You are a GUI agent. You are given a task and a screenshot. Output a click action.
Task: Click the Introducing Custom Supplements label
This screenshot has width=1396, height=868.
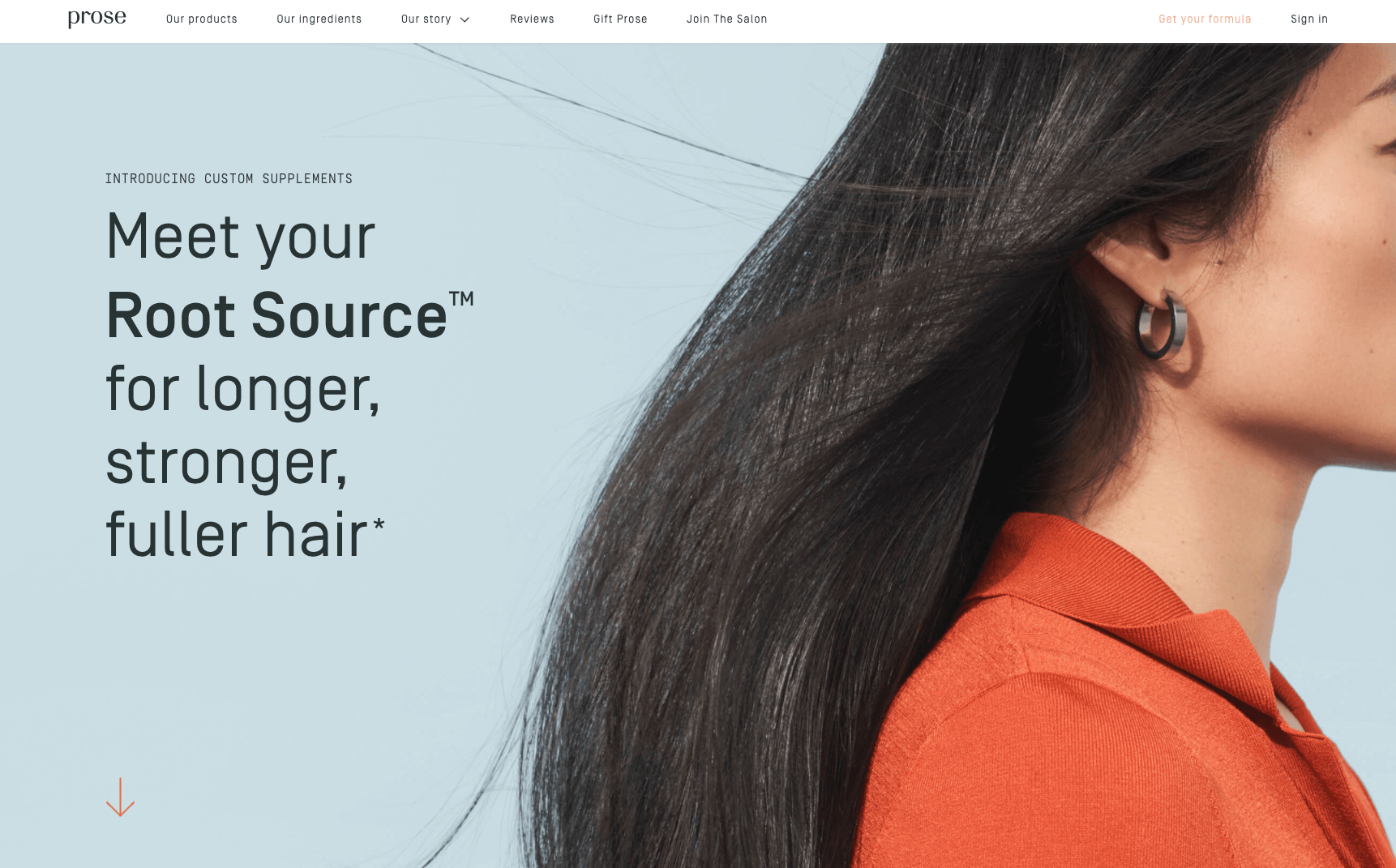point(229,178)
